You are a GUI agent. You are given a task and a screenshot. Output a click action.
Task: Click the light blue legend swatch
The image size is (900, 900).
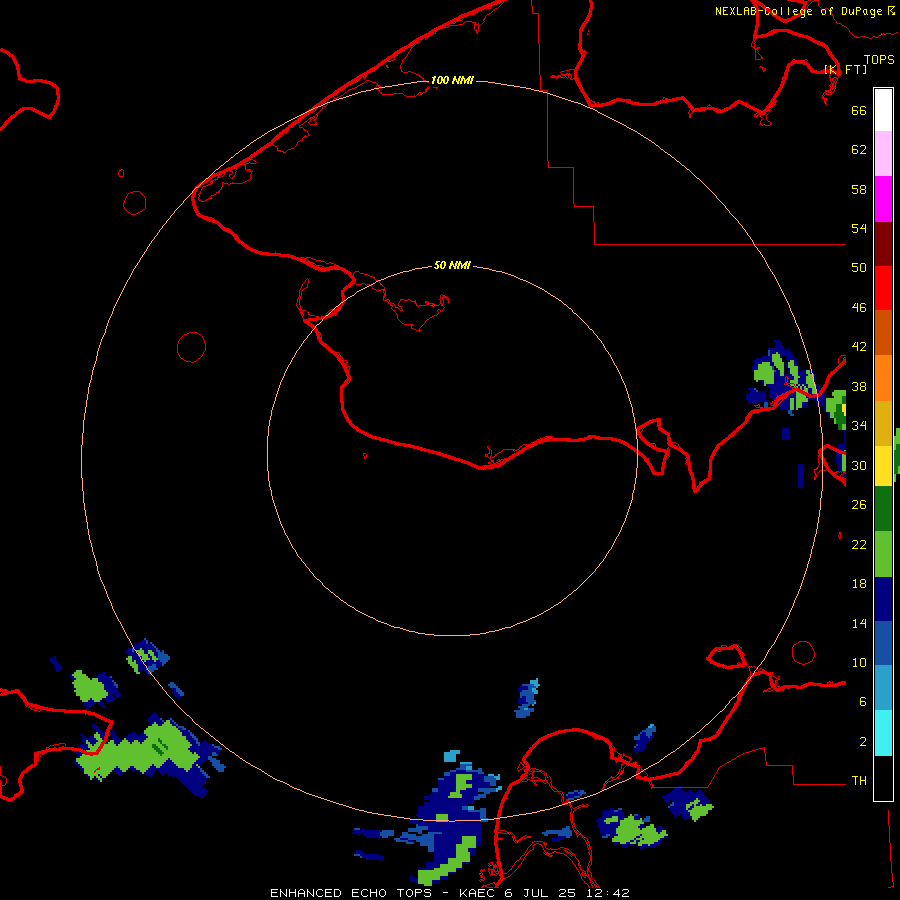point(883,688)
